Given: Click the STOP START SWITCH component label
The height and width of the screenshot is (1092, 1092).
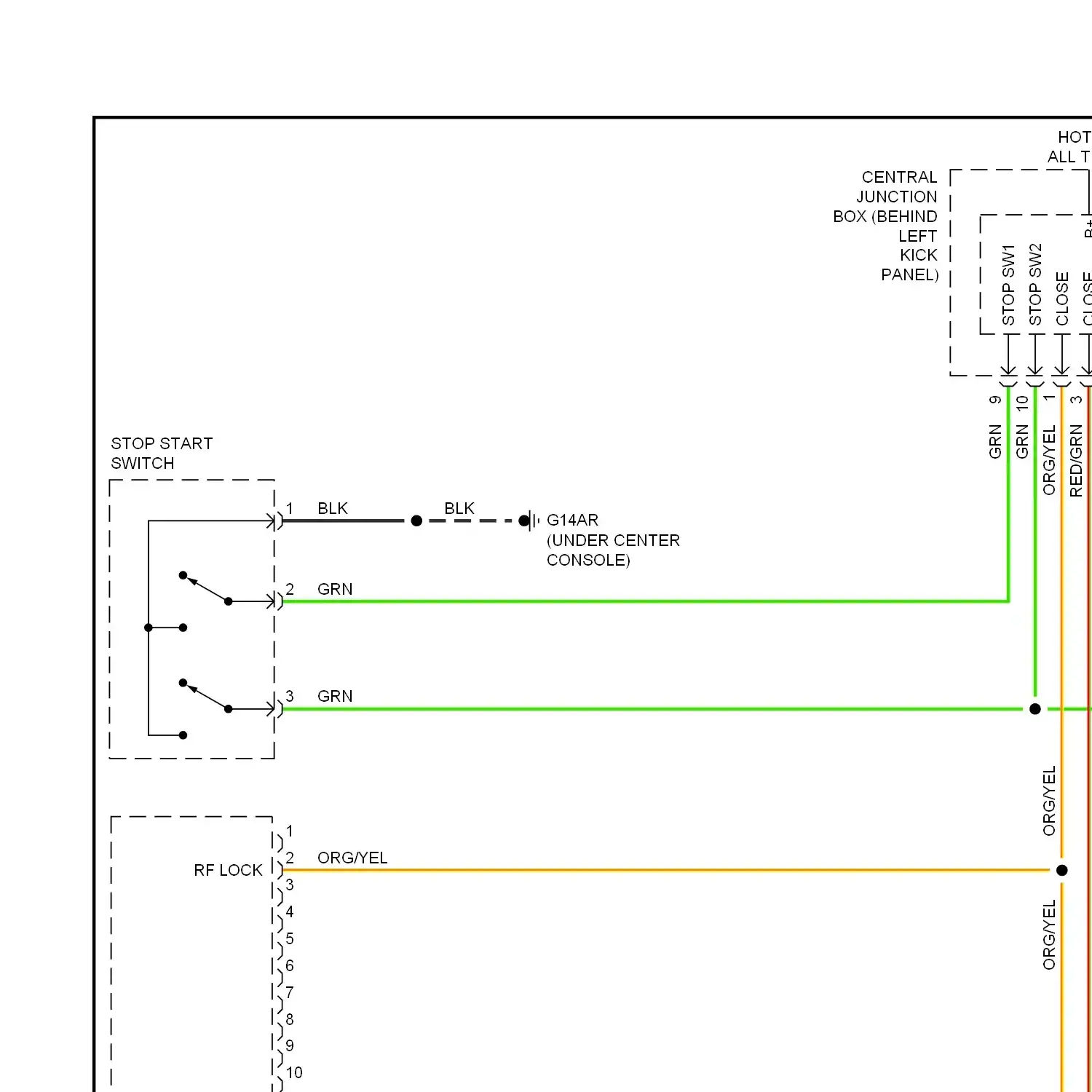Looking at the screenshot, I should coord(162,454).
